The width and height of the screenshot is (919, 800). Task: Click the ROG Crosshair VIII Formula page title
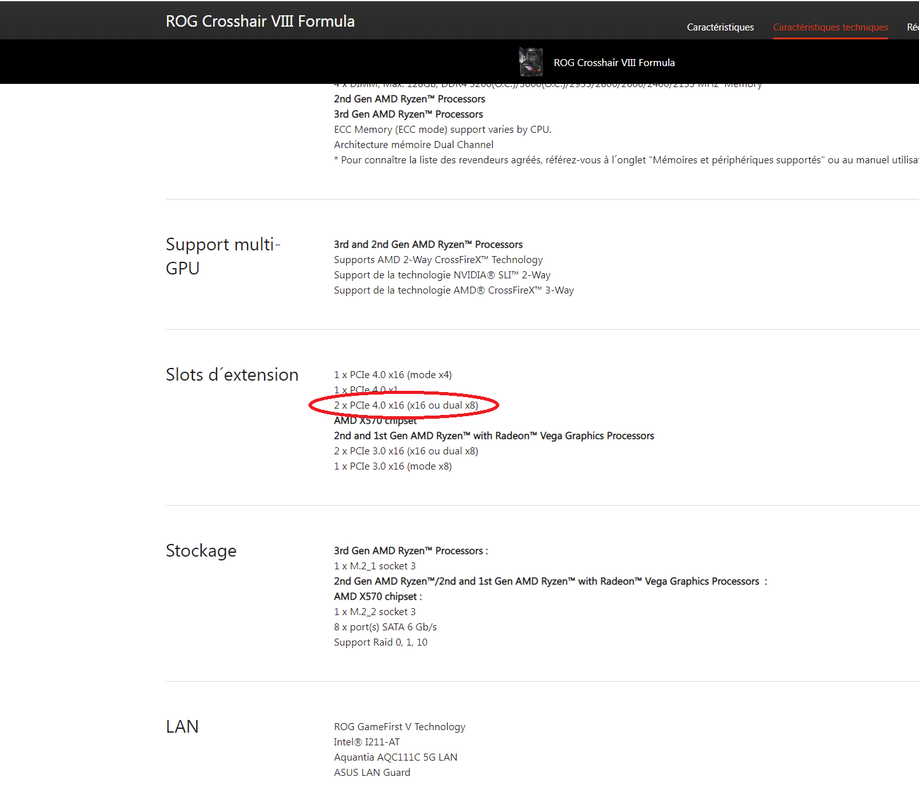tap(260, 21)
